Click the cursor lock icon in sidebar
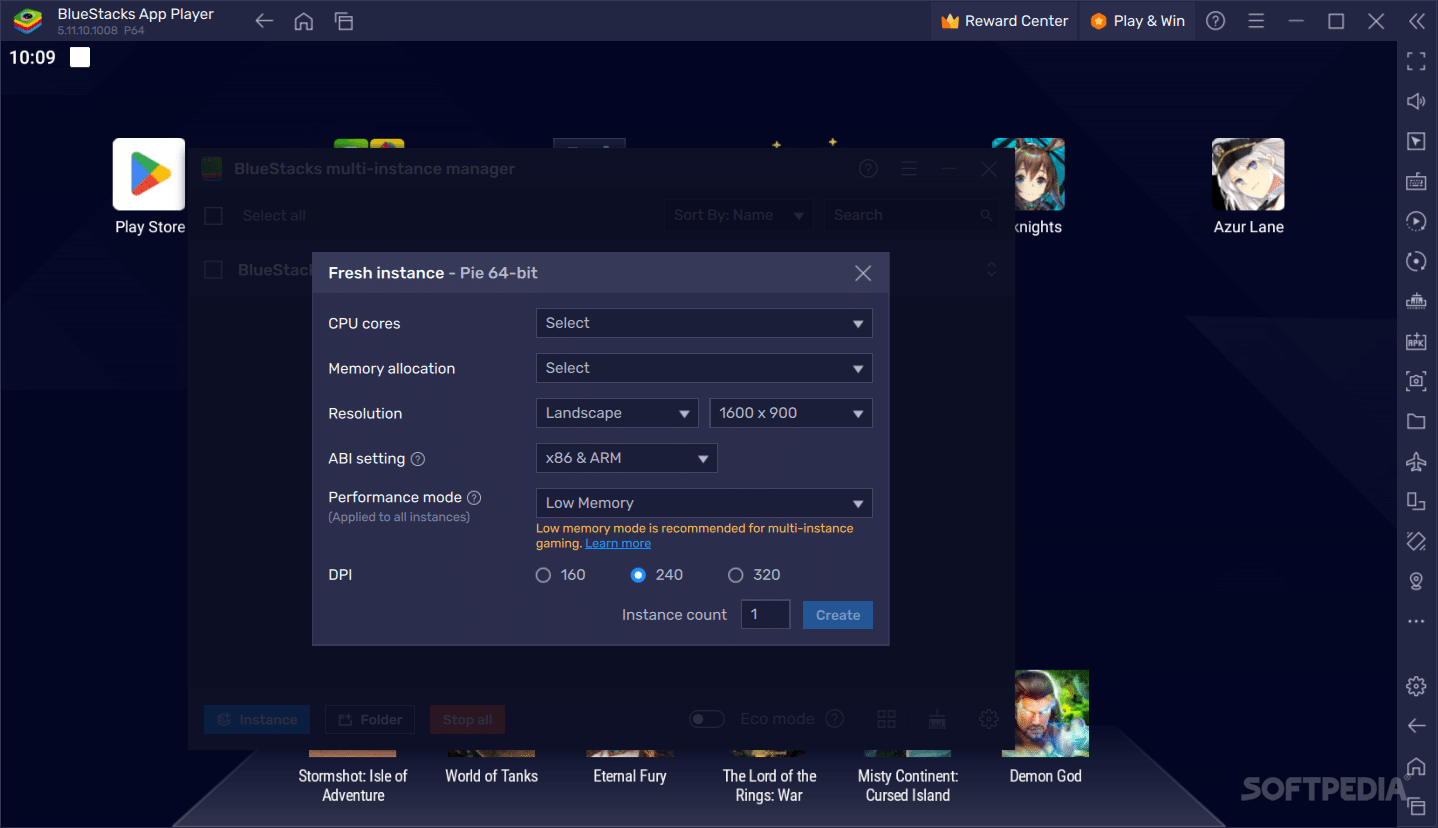The height and width of the screenshot is (828, 1438). [1416, 141]
